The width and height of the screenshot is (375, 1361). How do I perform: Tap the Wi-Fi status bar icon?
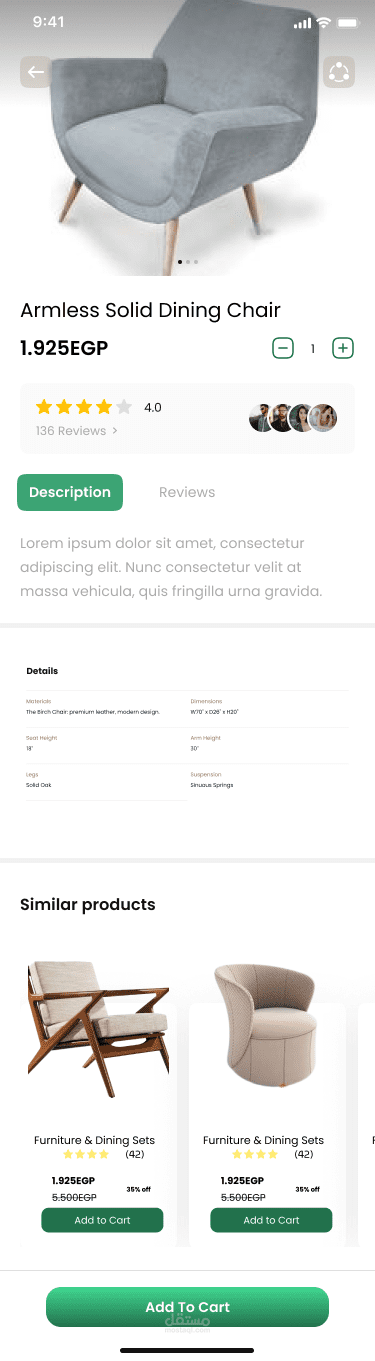323,23
